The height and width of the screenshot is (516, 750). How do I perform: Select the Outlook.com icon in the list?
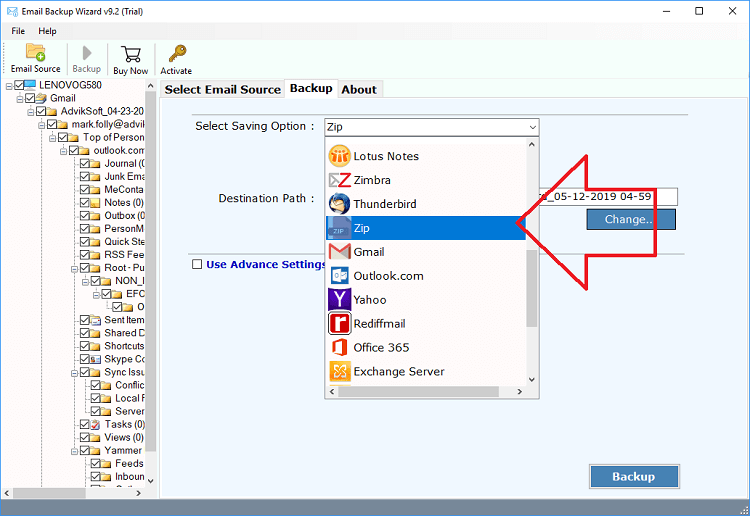[x=339, y=275]
